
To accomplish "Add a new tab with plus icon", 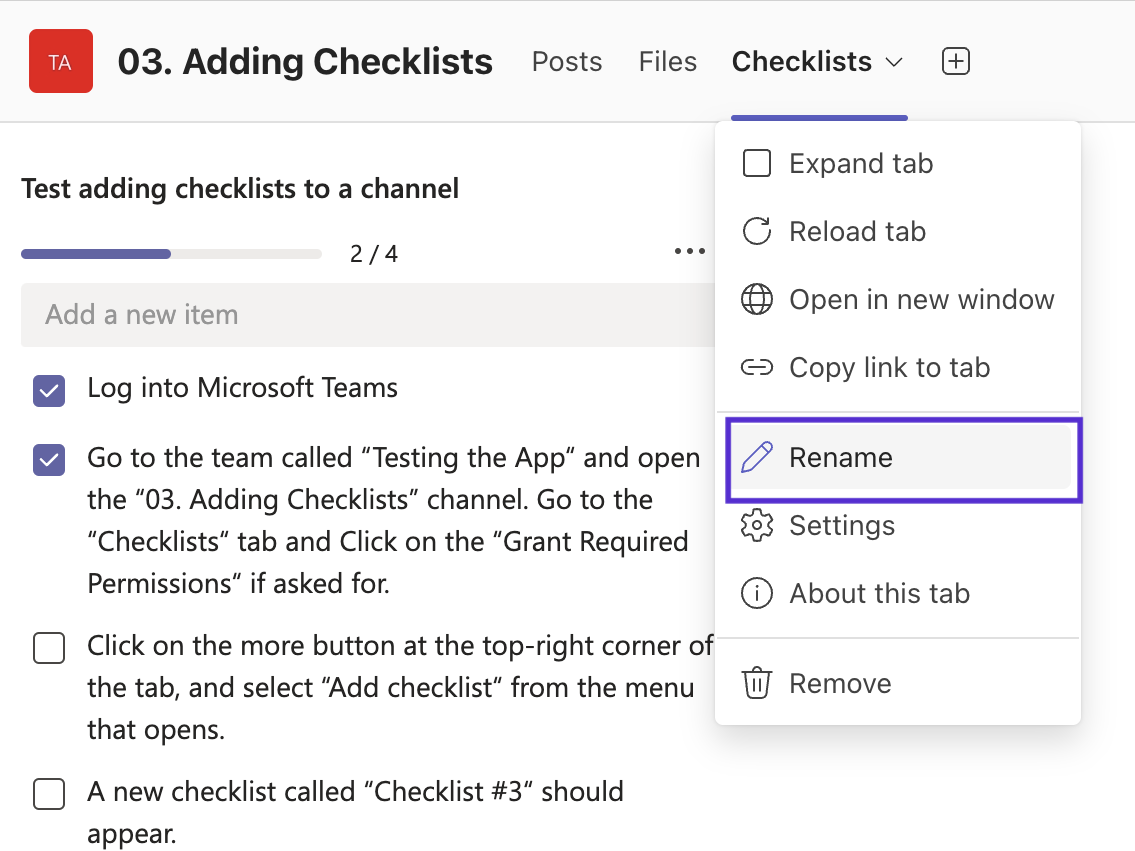I will click(956, 62).
